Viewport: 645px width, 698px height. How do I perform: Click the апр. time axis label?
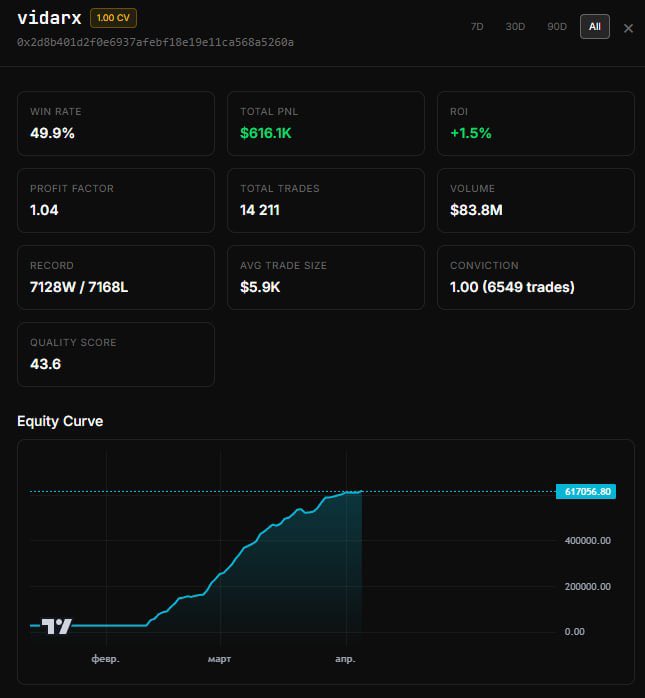345,659
